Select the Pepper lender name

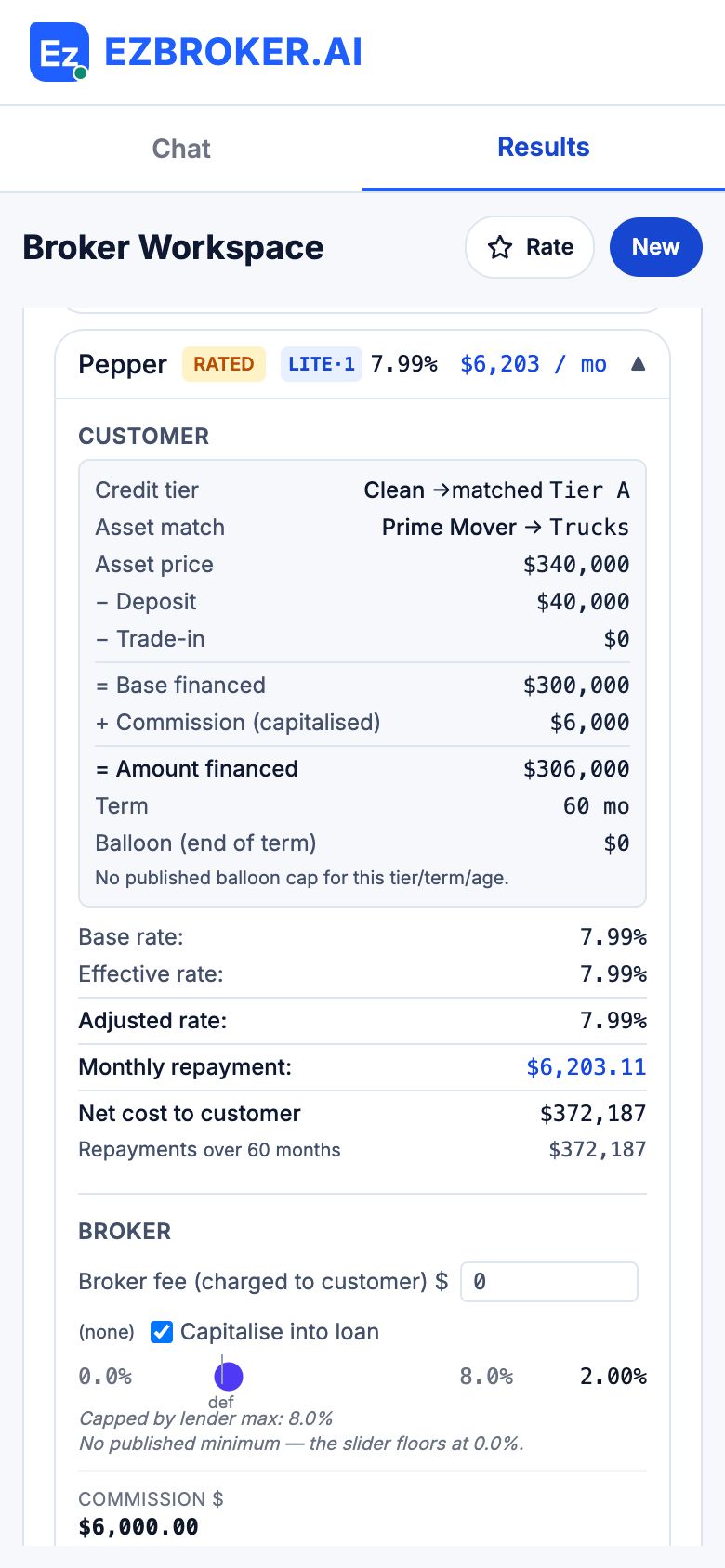(x=123, y=364)
